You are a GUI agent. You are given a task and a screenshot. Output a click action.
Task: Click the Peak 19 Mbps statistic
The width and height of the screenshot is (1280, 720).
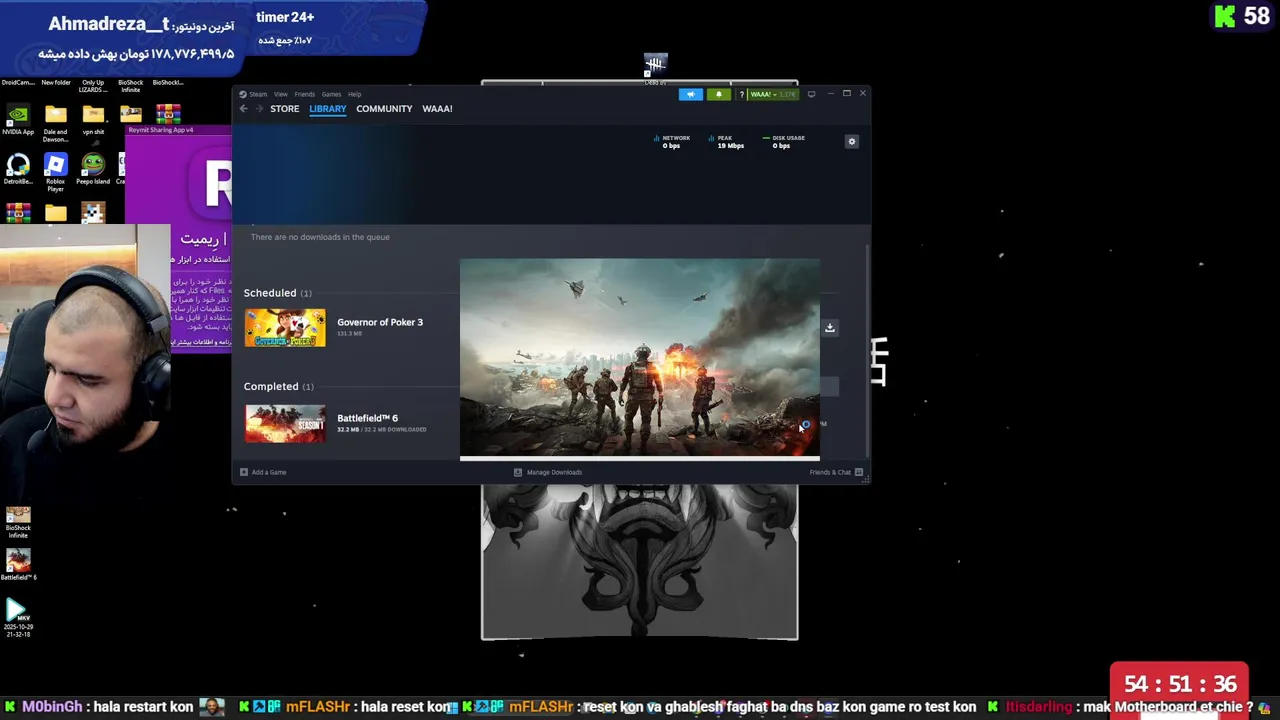pos(726,142)
